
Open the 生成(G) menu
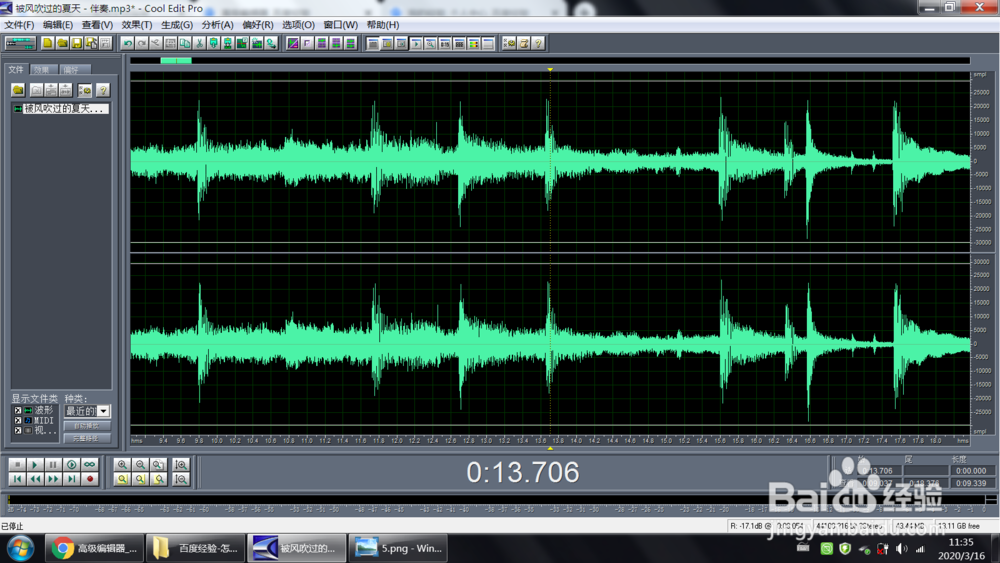pos(177,24)
